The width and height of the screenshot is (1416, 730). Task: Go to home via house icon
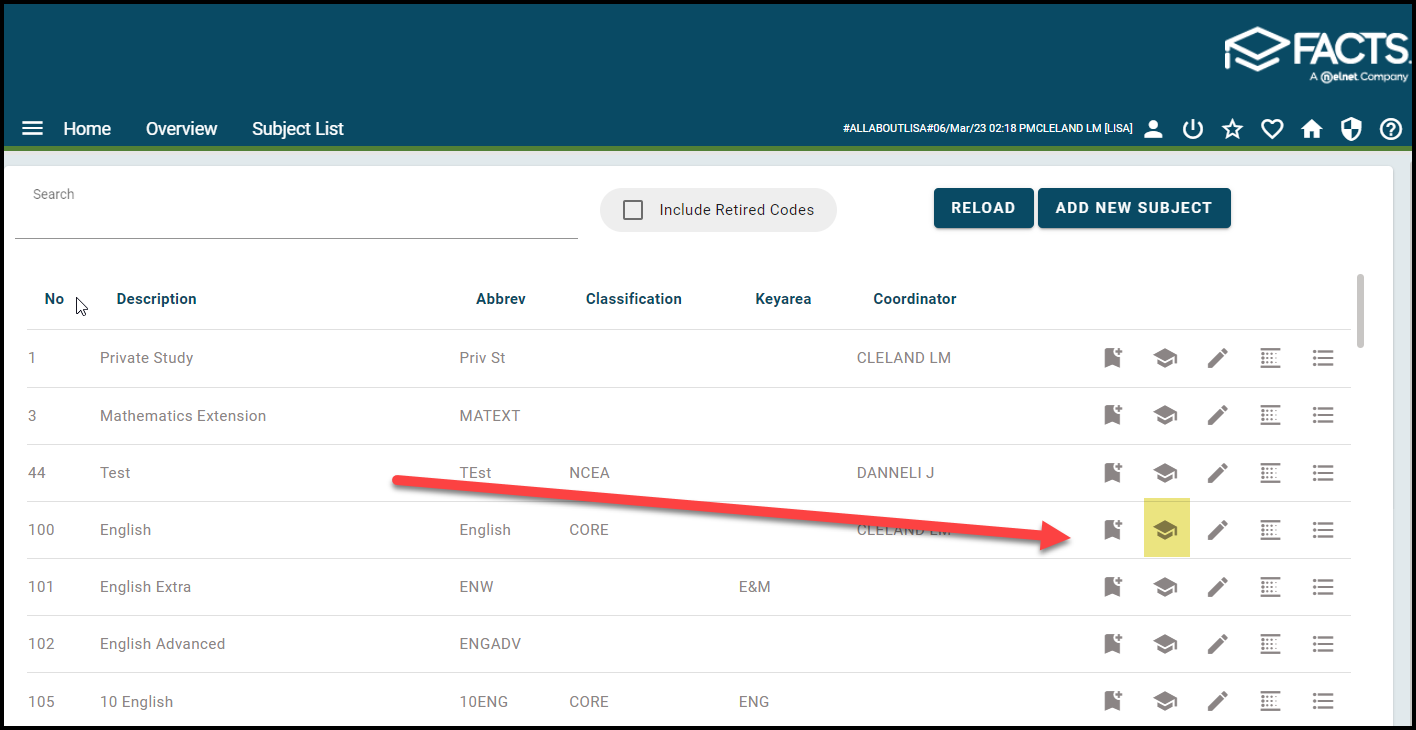[1311, 129]
